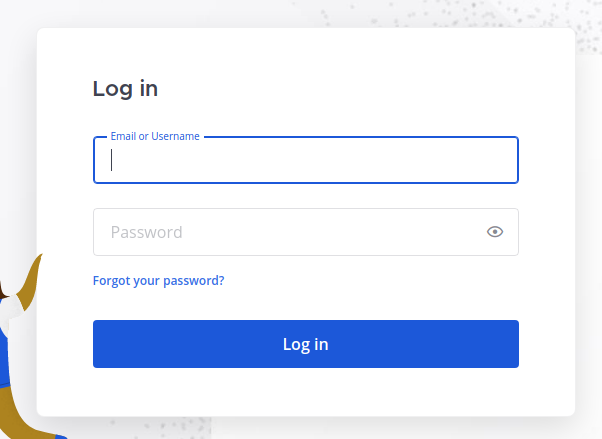Click the Email or Username floating label
The height and width of the screenshot is (439, 602).
click(155, 136)
